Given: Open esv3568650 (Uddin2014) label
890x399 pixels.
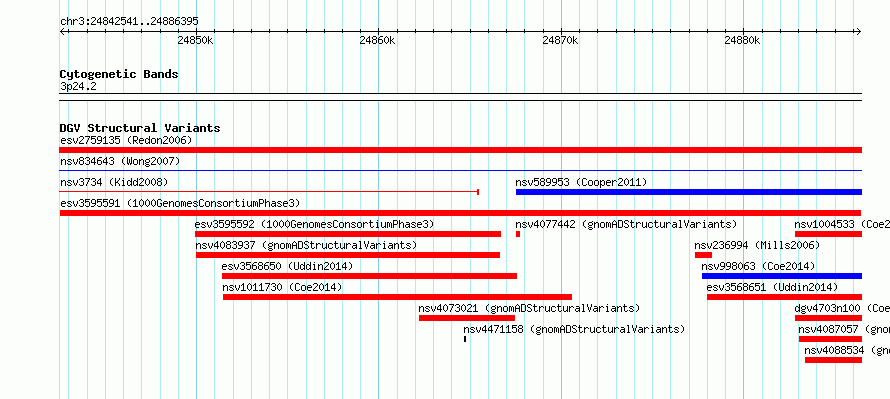Looking at the screenshot, I should pyautogui.click(x=287, y=266).
